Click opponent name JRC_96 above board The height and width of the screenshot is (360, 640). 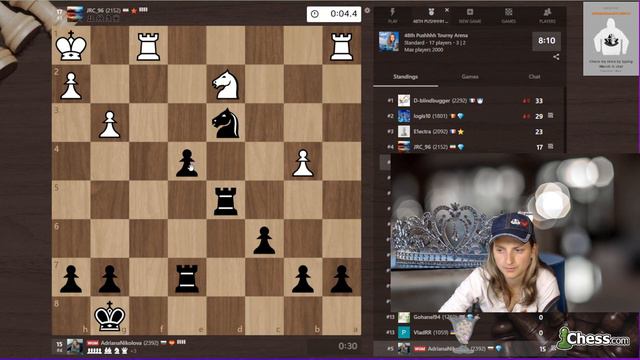point(96,10)
